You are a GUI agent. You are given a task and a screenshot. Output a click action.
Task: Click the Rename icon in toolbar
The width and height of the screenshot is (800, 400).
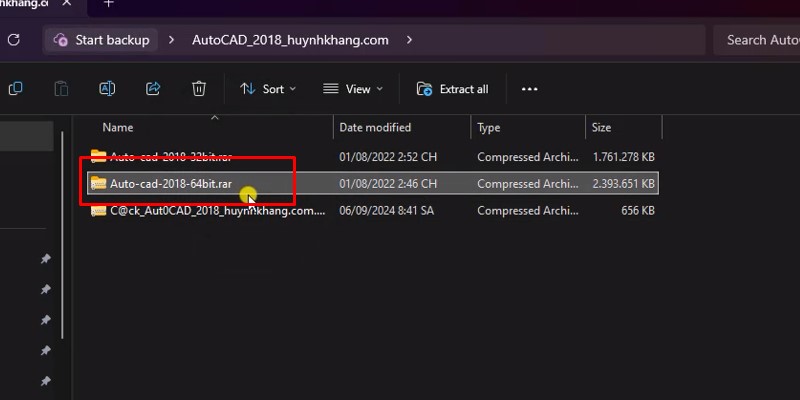coord(107,89)
